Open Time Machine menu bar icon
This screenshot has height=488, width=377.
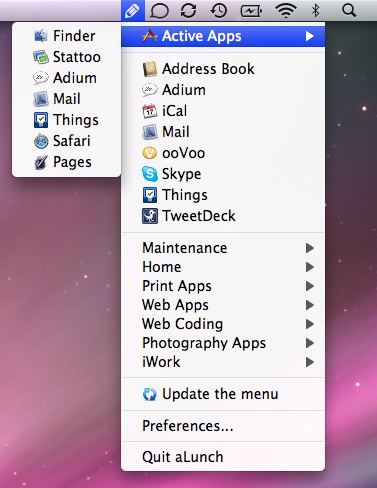(x=219, y=11)
